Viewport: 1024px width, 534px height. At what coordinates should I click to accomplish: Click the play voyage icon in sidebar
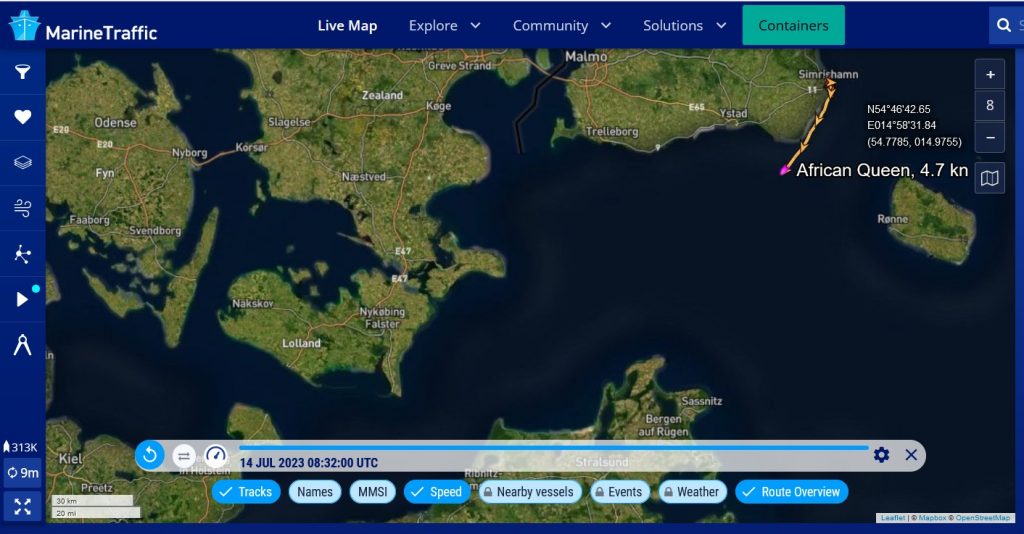(x=22, y=299)
